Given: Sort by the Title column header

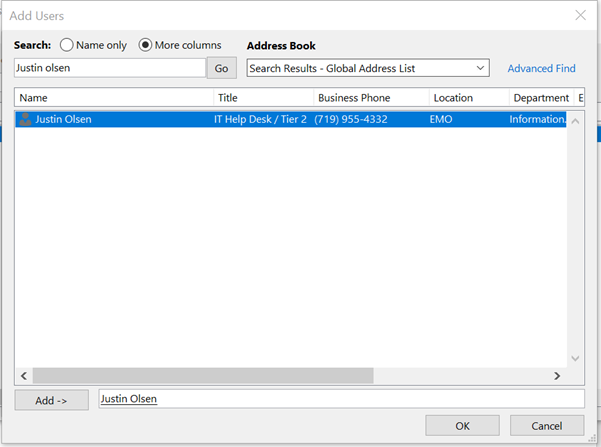Looking at the screenshot, I should coord(263,98).
